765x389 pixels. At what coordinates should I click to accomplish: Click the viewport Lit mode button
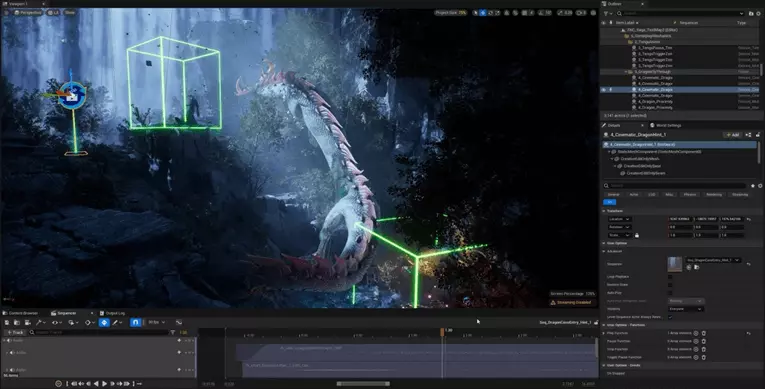(x=52, y=12)
